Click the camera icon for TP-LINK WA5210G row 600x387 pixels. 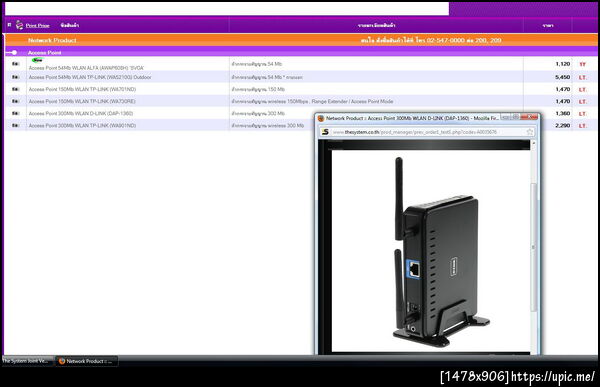click(x=15, y=77)
